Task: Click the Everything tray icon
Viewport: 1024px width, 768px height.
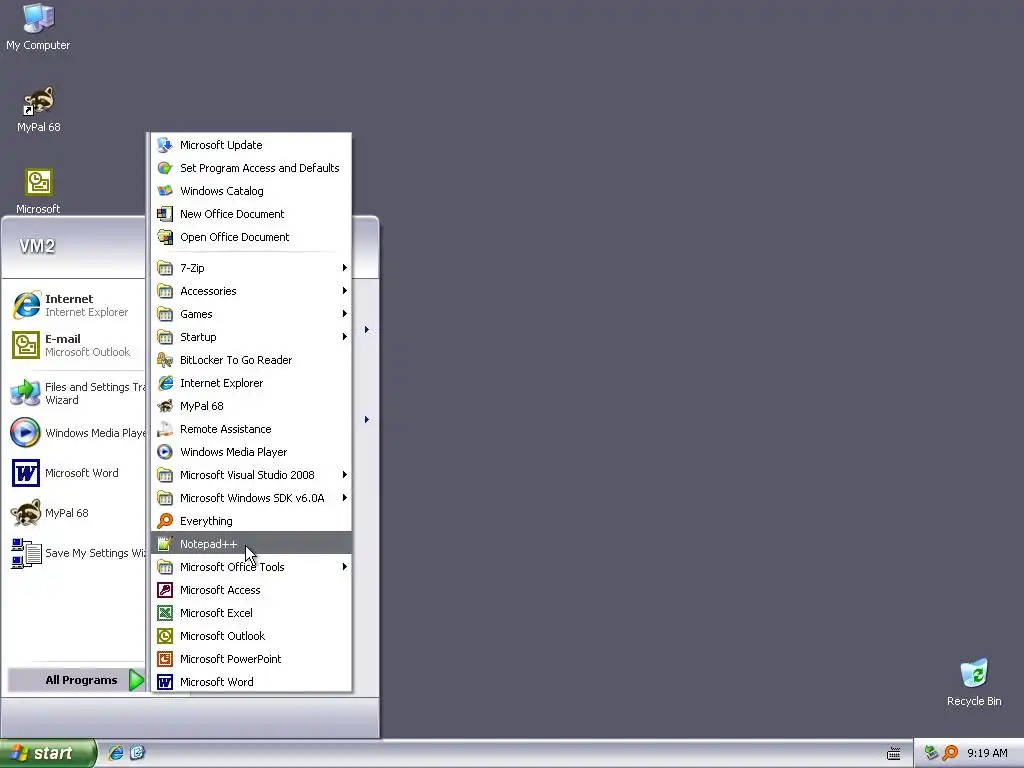Action: tap(950, 753)
